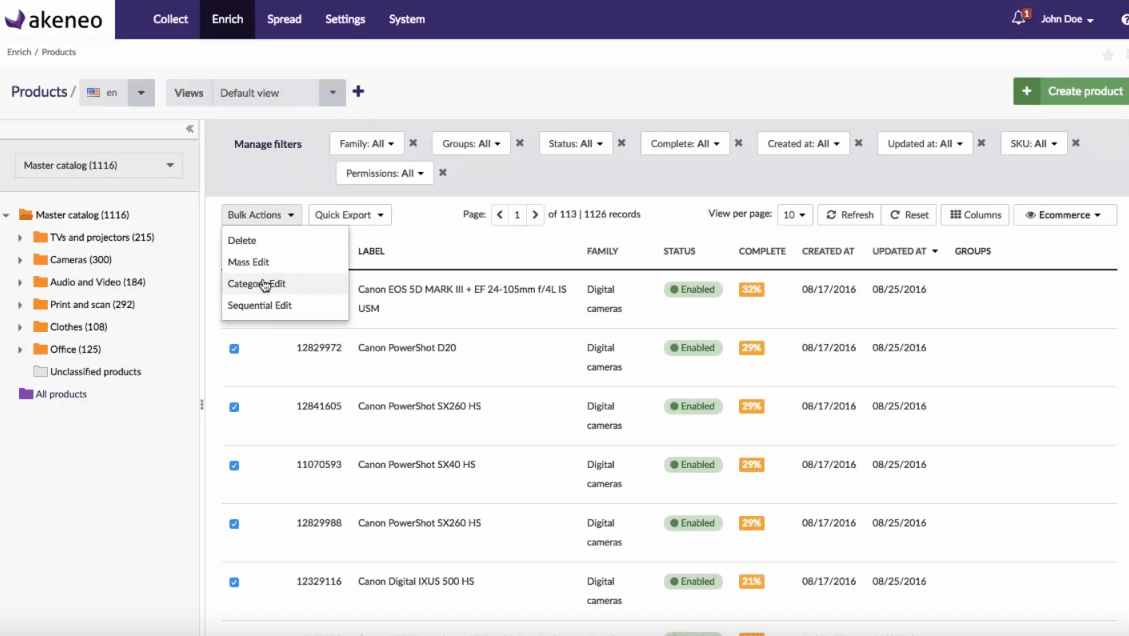Image resolution: width=1129 pixels, height=636 pixels.
Task: Change View per page value
Action: (794, 215)
